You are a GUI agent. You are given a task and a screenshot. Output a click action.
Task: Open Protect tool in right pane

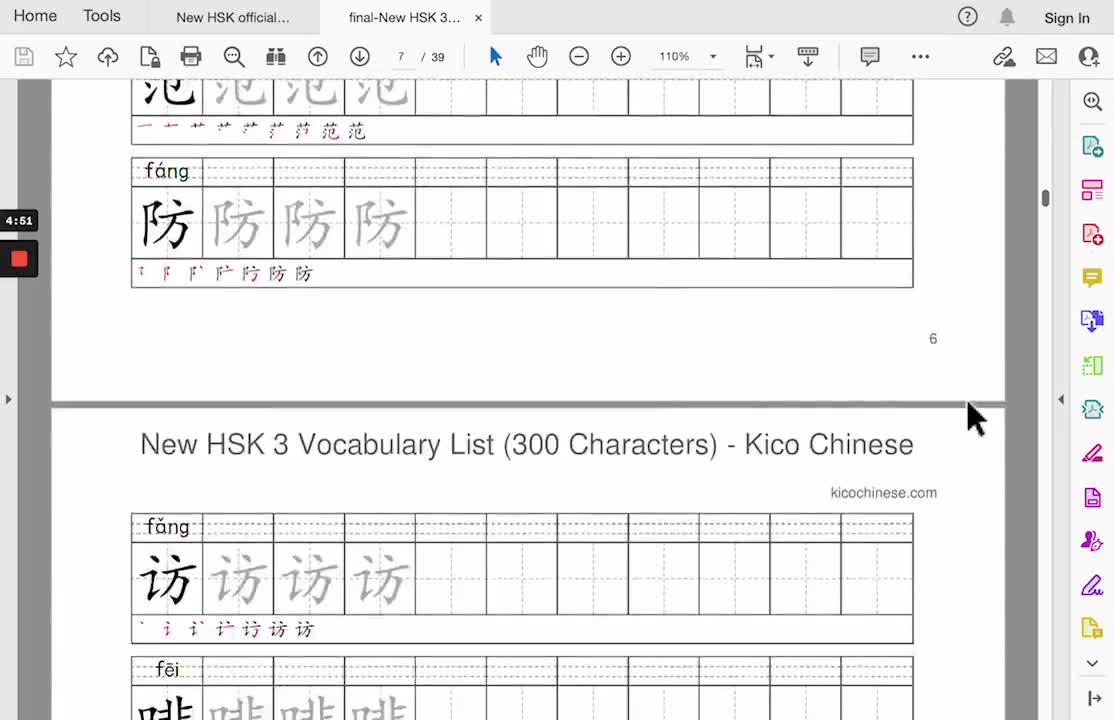tap(1092, 497)
